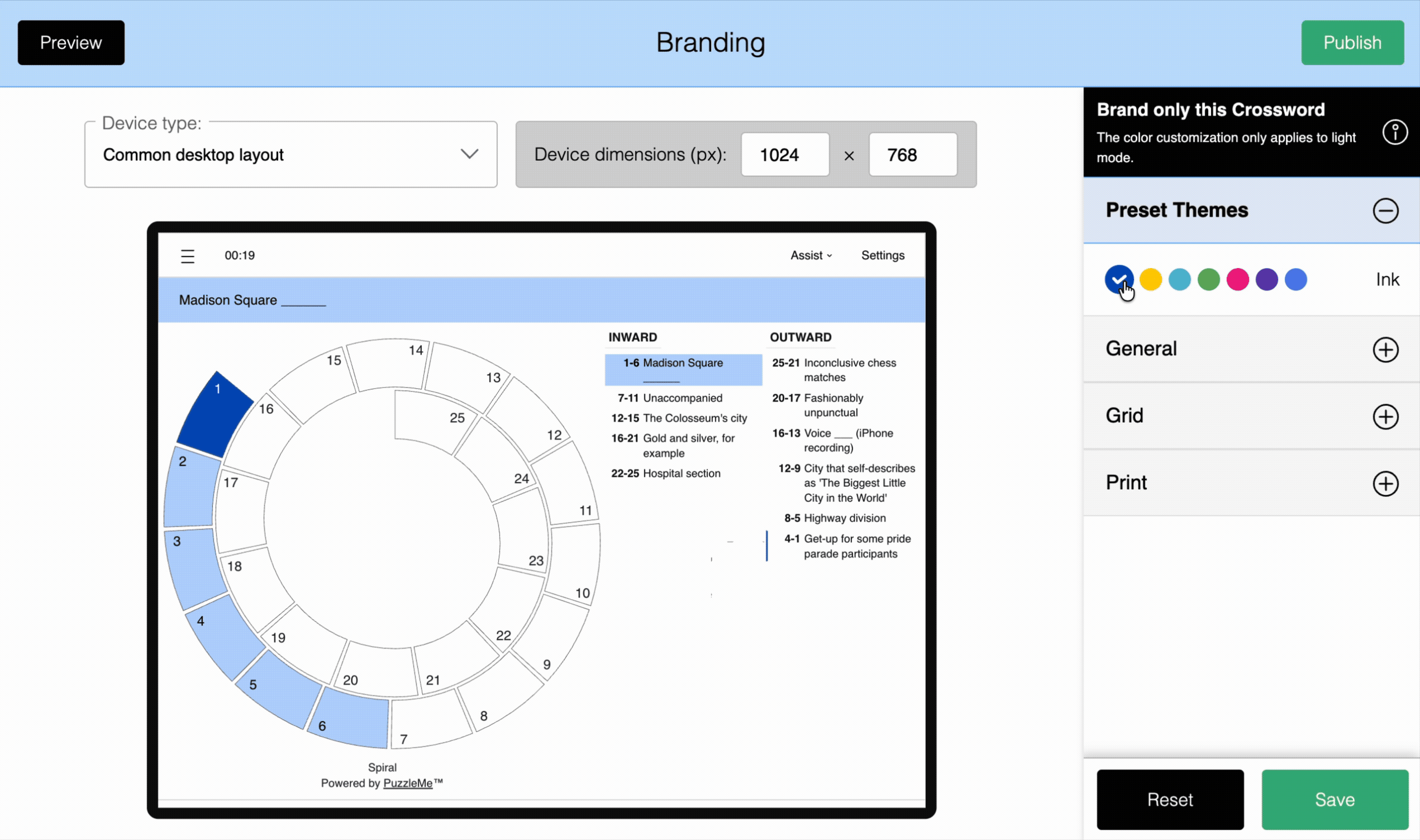Collapse Preset Themes with minus icon
The image size is (1420, 840).
(x=1385, y=211)
